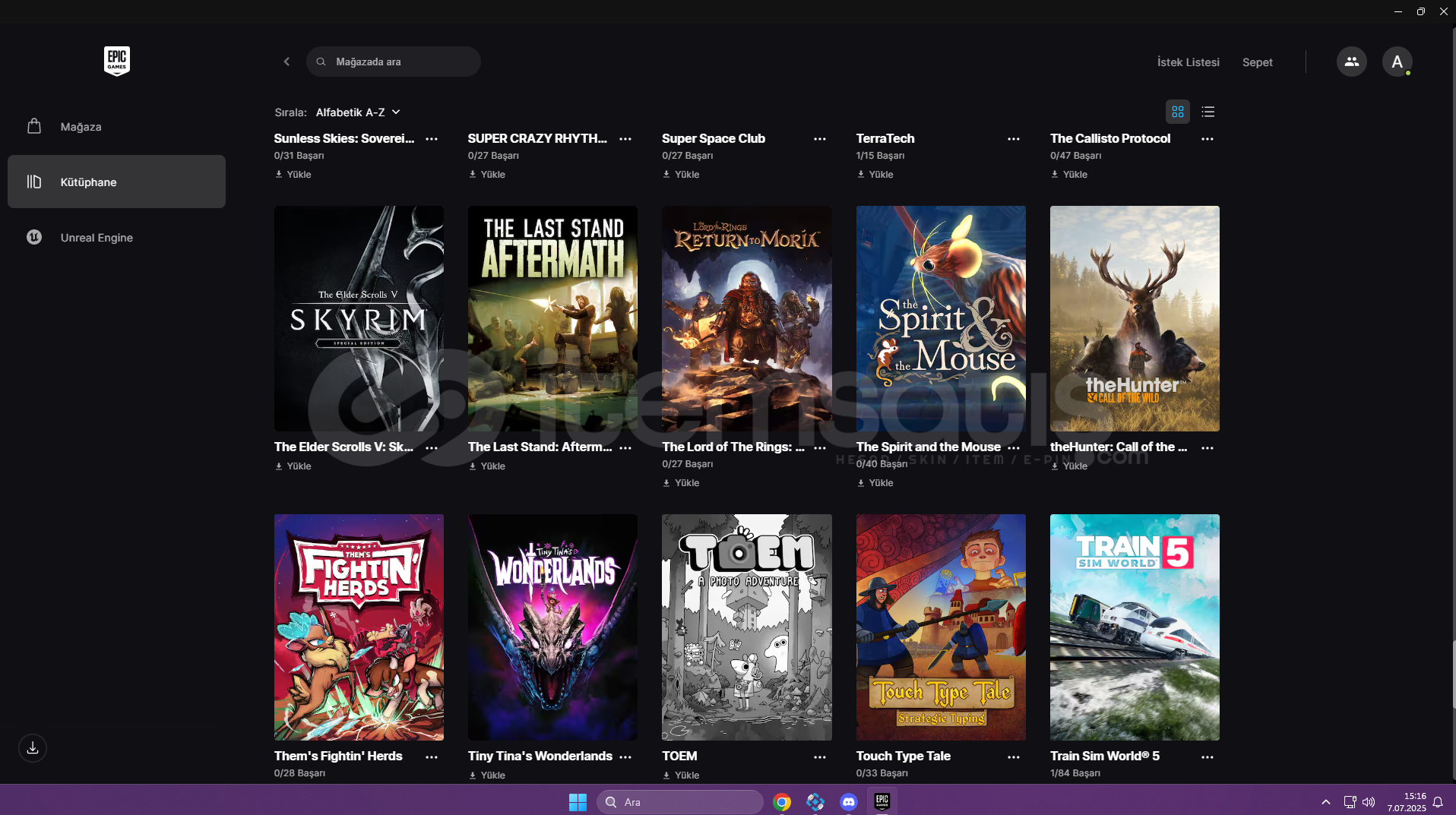1456x815 pixels.
Task: Open Sepet cart
Action: [x=1257, y=62]
